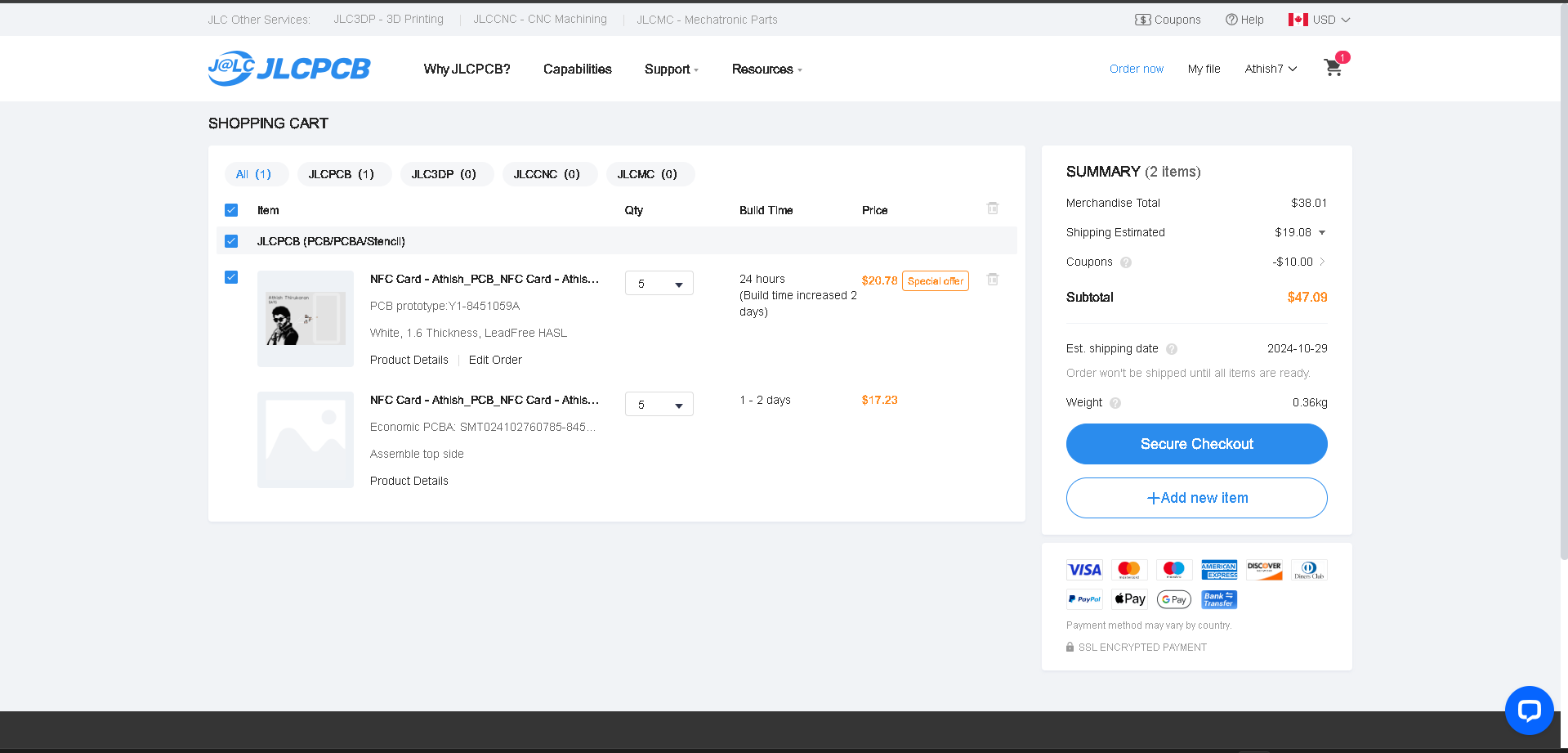Viewport: 1568px width, 753px height.
Task: Open quantity dropdown for Economic PCBA item
Action: tap(659, 404)
